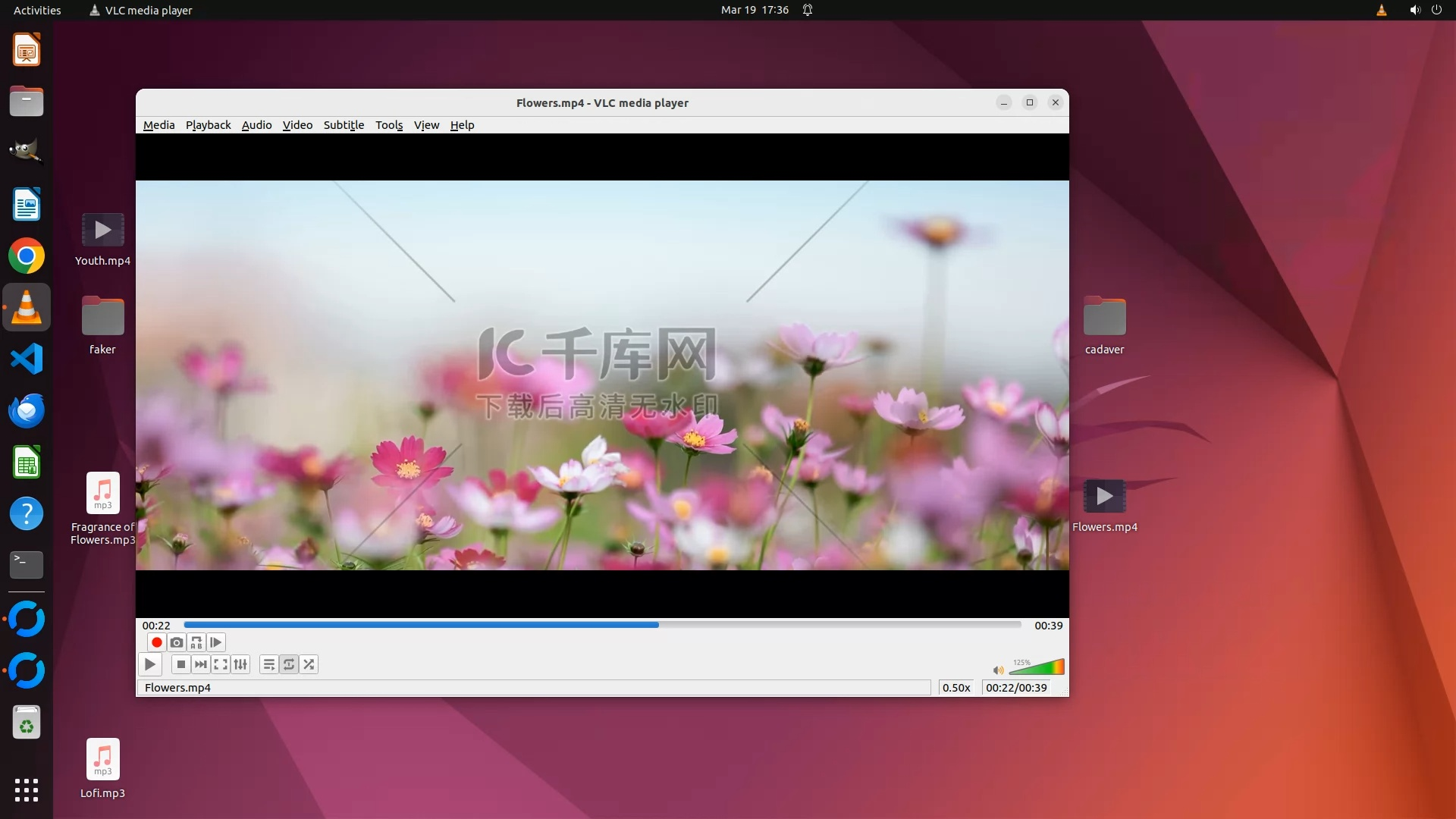The image size is (1456, 819).
Task: Toggle shuffle (random) playback
Action: coord(309,664)
